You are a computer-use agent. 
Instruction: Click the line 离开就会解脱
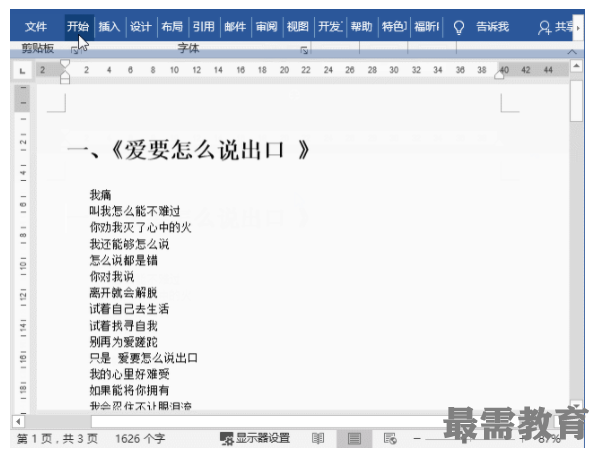coord(123,293)
